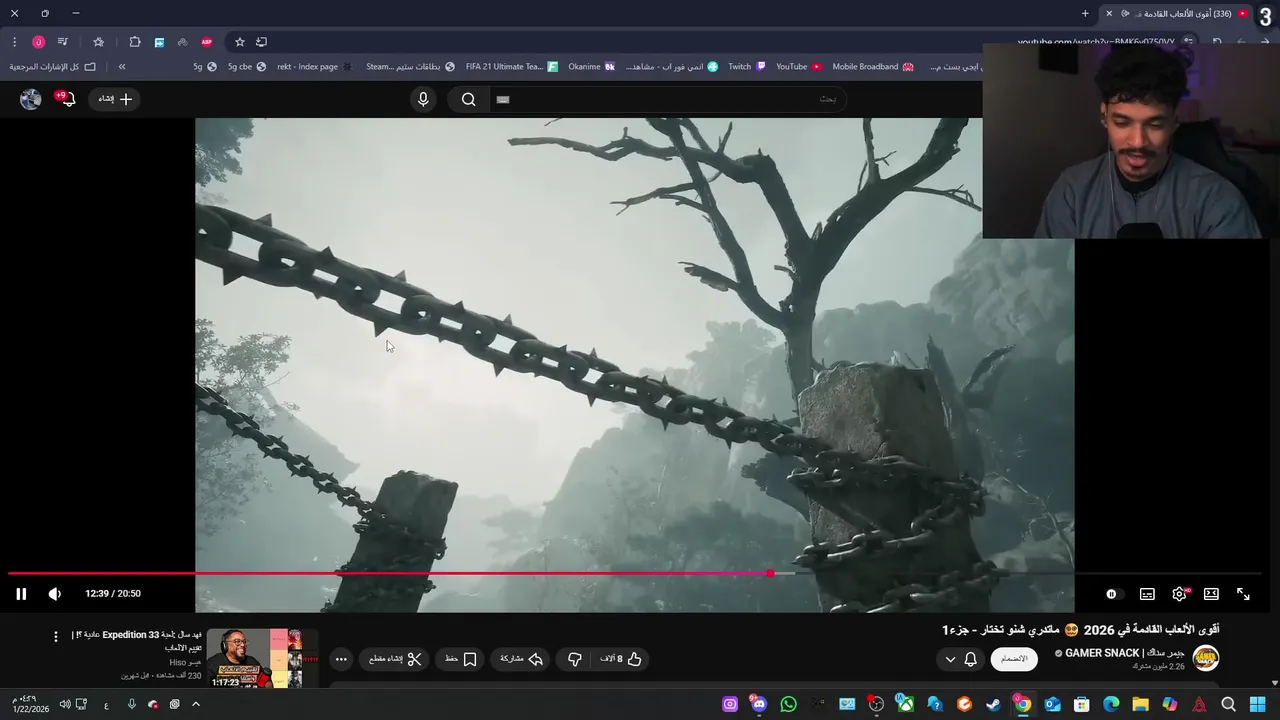Open the three-dots more actions under video
The image size is (1280, 720).
point(341,659)
